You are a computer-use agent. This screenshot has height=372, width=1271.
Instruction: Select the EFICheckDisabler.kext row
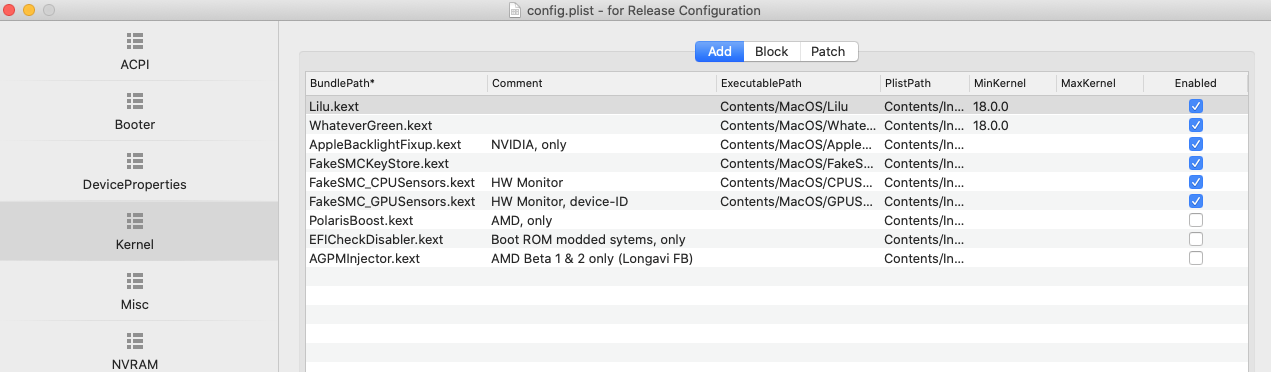[x=776, y=239]
